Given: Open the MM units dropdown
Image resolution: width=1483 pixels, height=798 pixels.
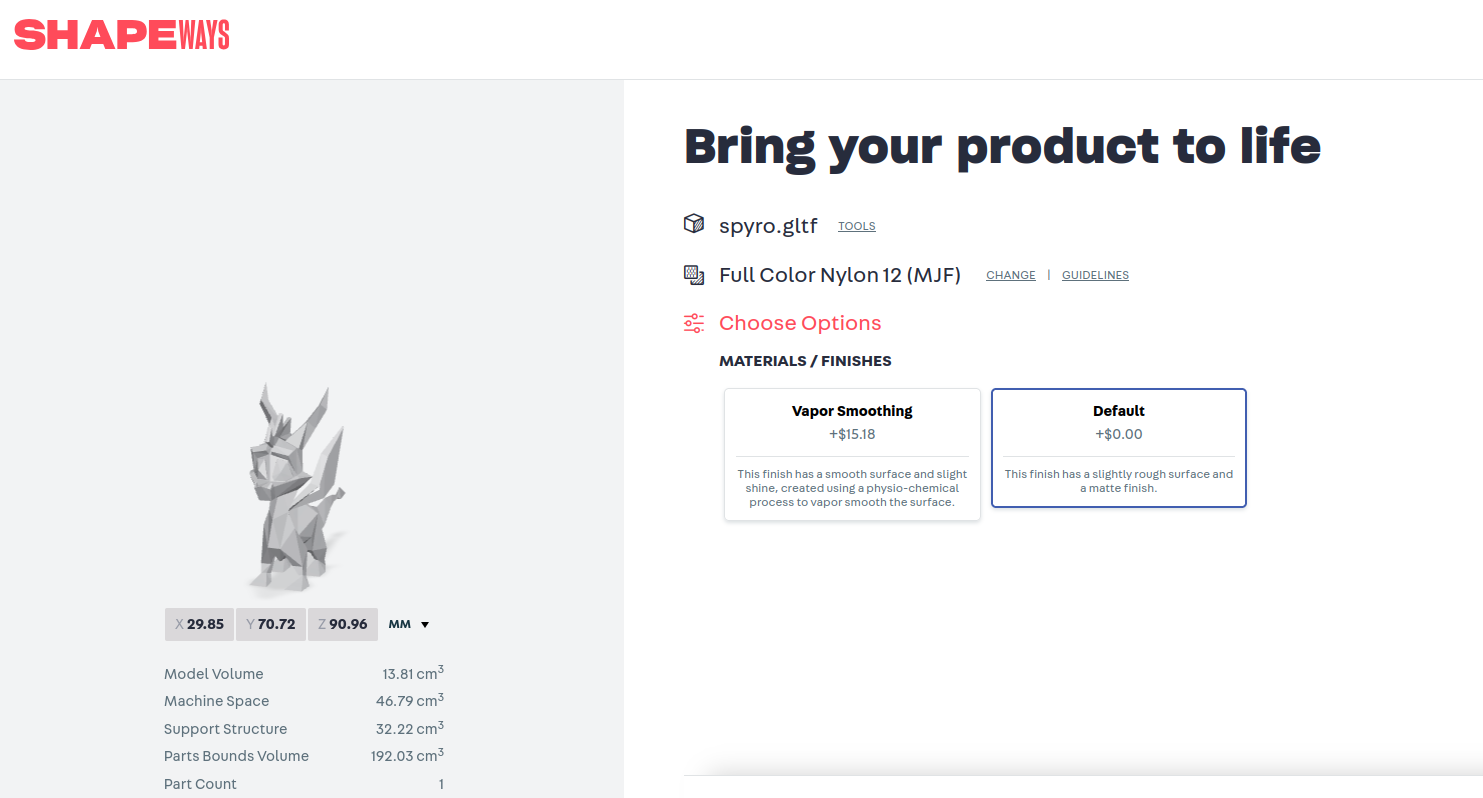Looking at the screenshot, I should [x=409, y=624].
